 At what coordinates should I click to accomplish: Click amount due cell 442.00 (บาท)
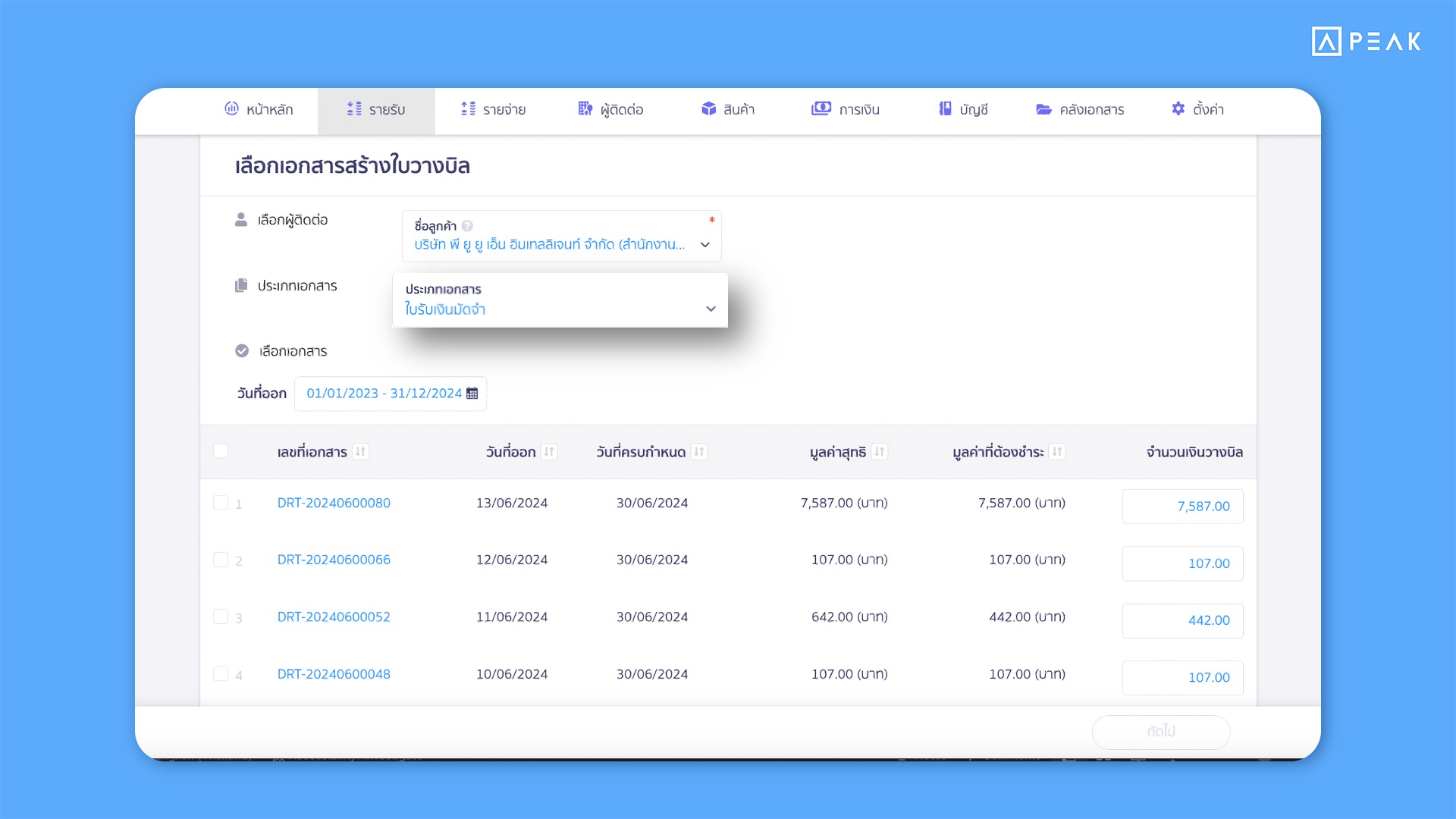click(1027, 617)
